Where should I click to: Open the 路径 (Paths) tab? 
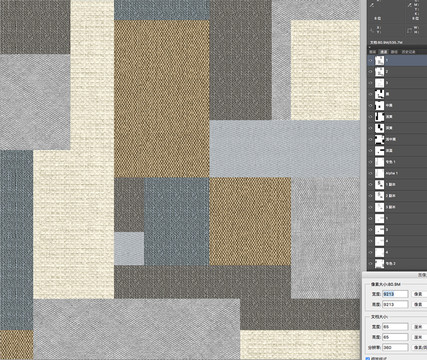pyautogui.click(x=394, y=52)
